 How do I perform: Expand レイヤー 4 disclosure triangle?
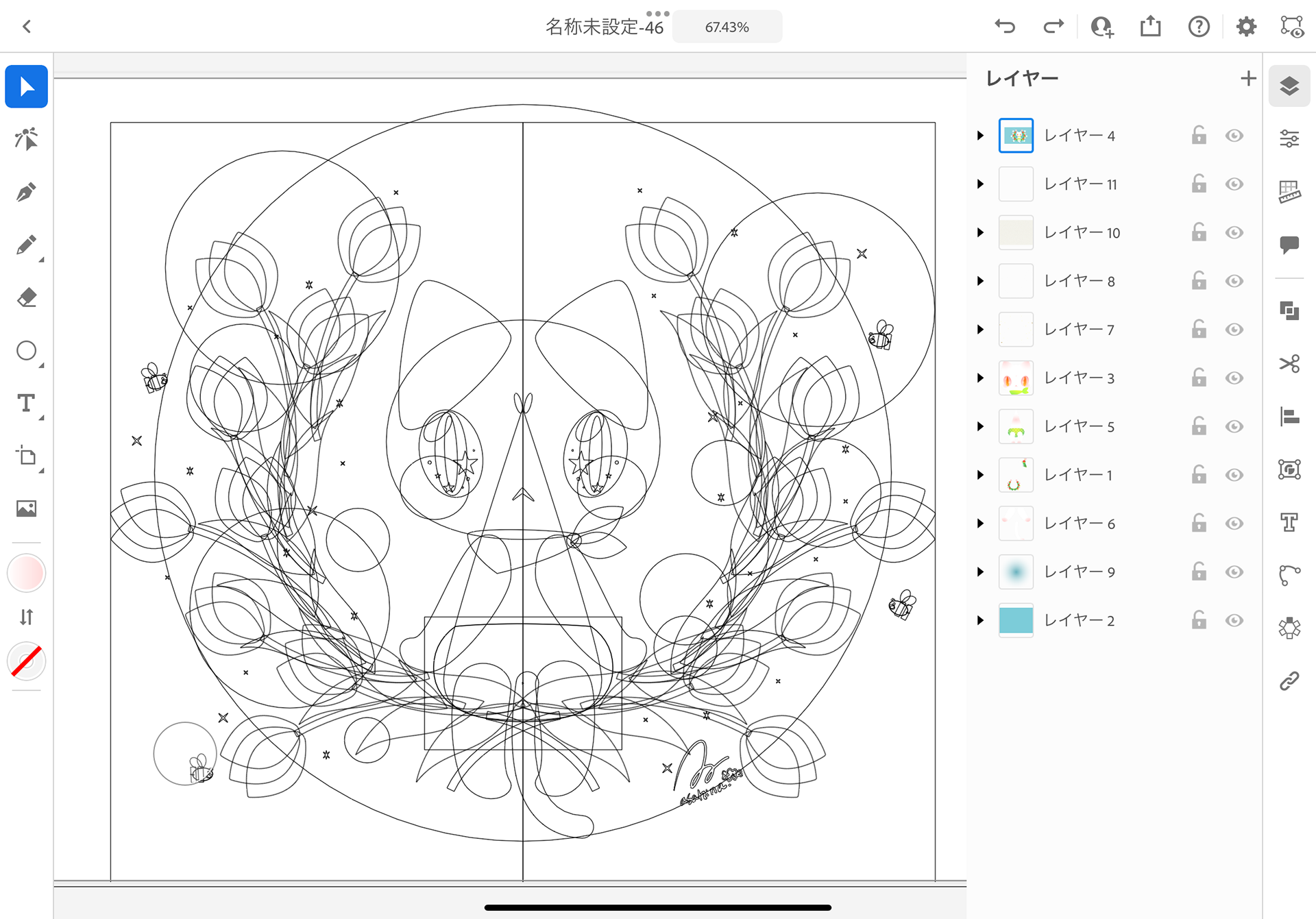click(980, 136)
